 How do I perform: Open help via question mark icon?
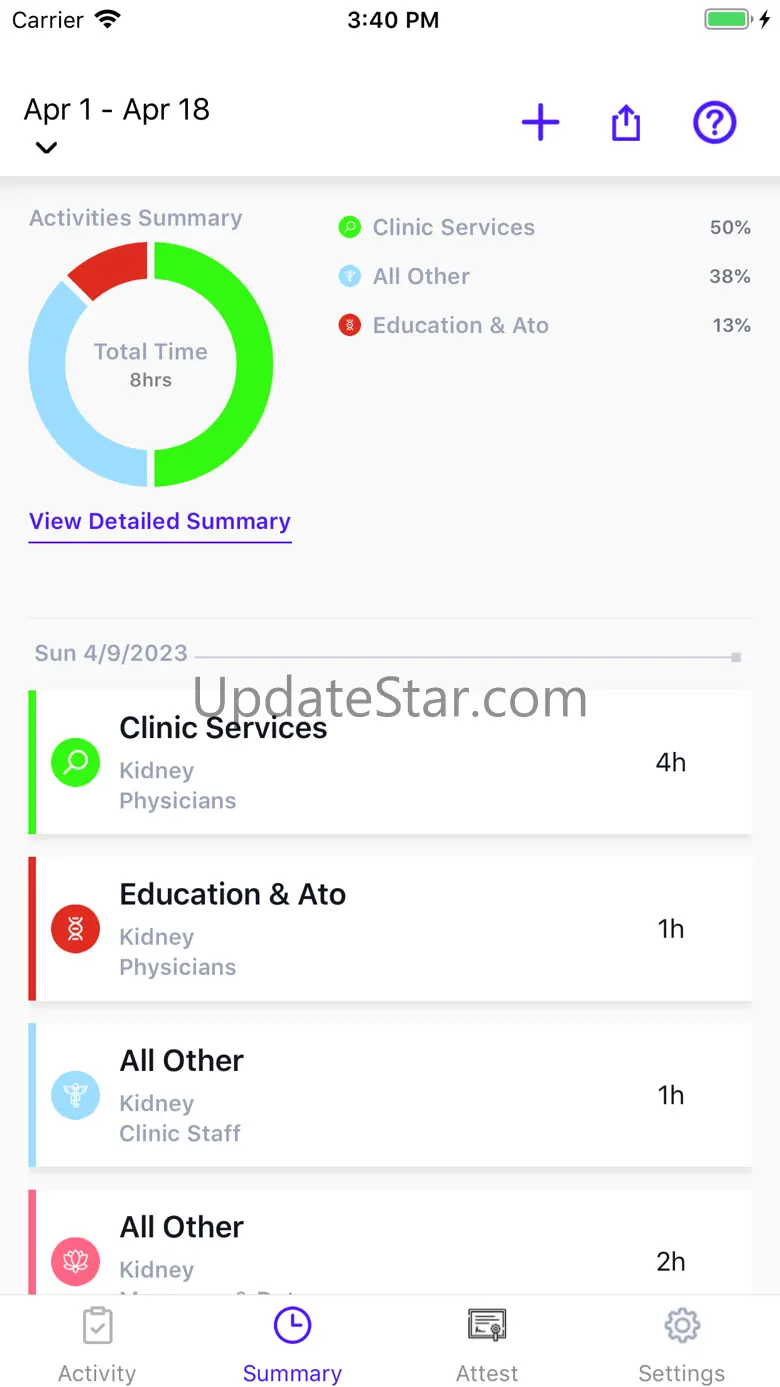click(x=715, y=123)
